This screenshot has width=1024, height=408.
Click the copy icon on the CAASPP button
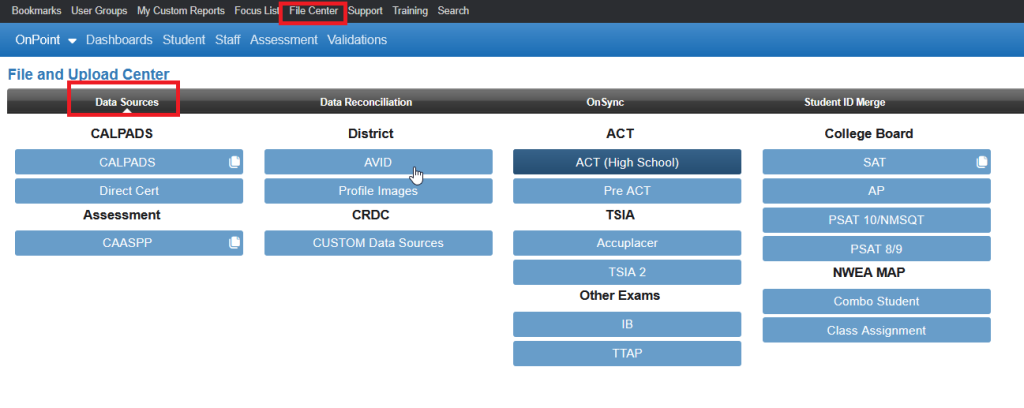pos(234,243)
